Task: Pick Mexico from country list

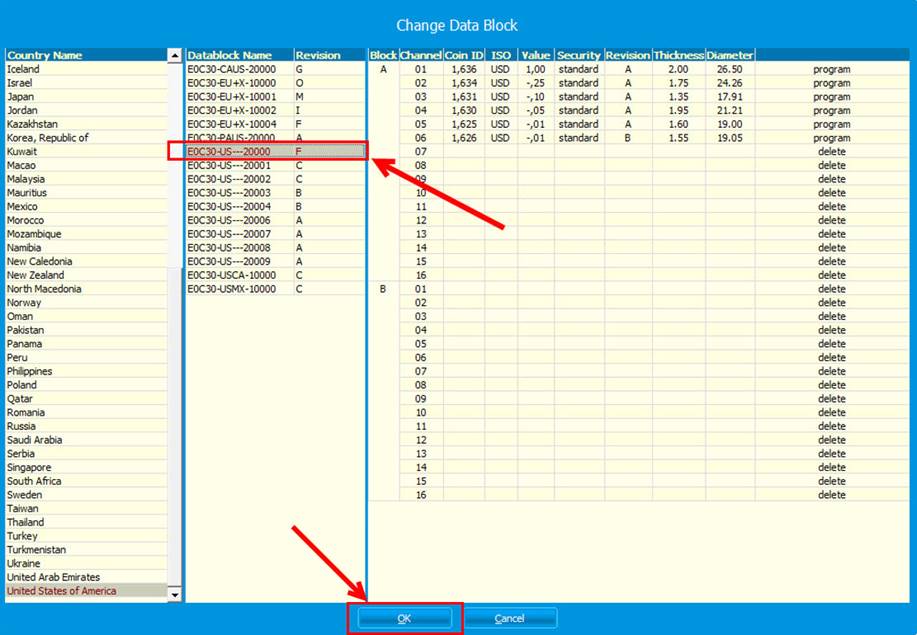Action: click(25, 207)
